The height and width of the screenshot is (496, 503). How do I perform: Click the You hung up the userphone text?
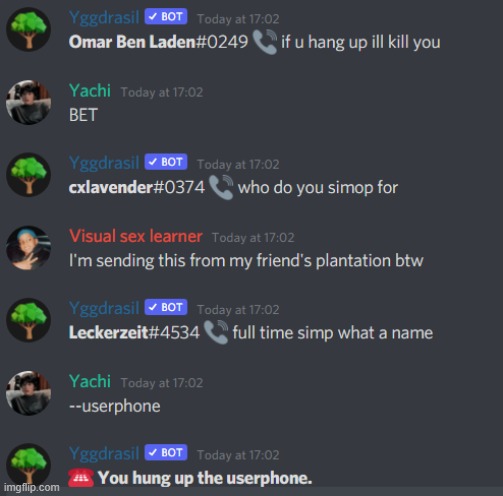click(x=205, y=478)
